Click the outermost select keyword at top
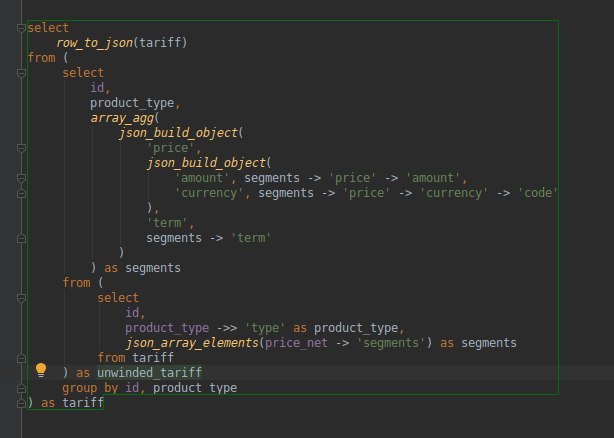This screenshot has width=614, height=438. [x=48, y=28]
